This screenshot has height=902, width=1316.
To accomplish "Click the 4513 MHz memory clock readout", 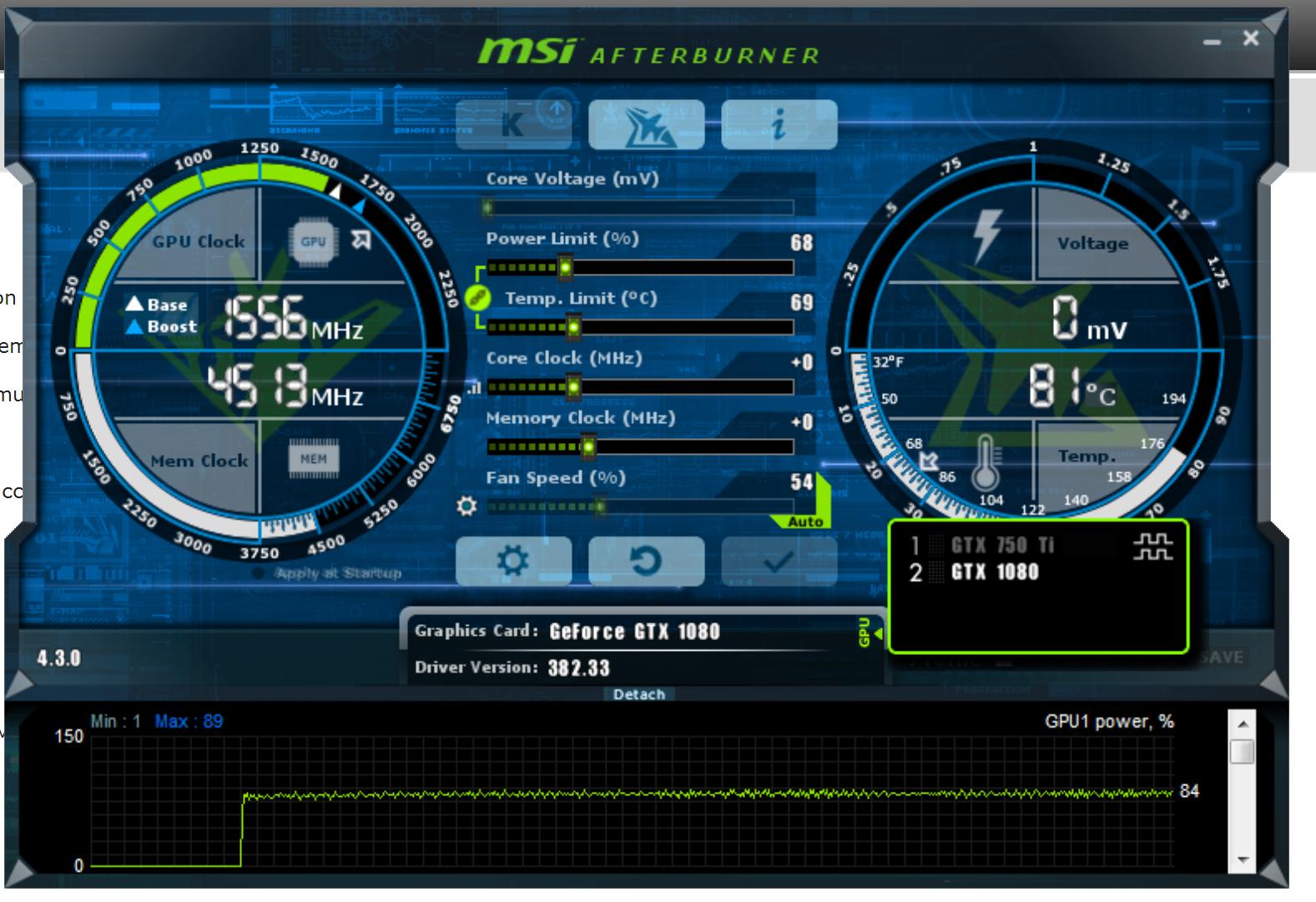I will (285, 386).
